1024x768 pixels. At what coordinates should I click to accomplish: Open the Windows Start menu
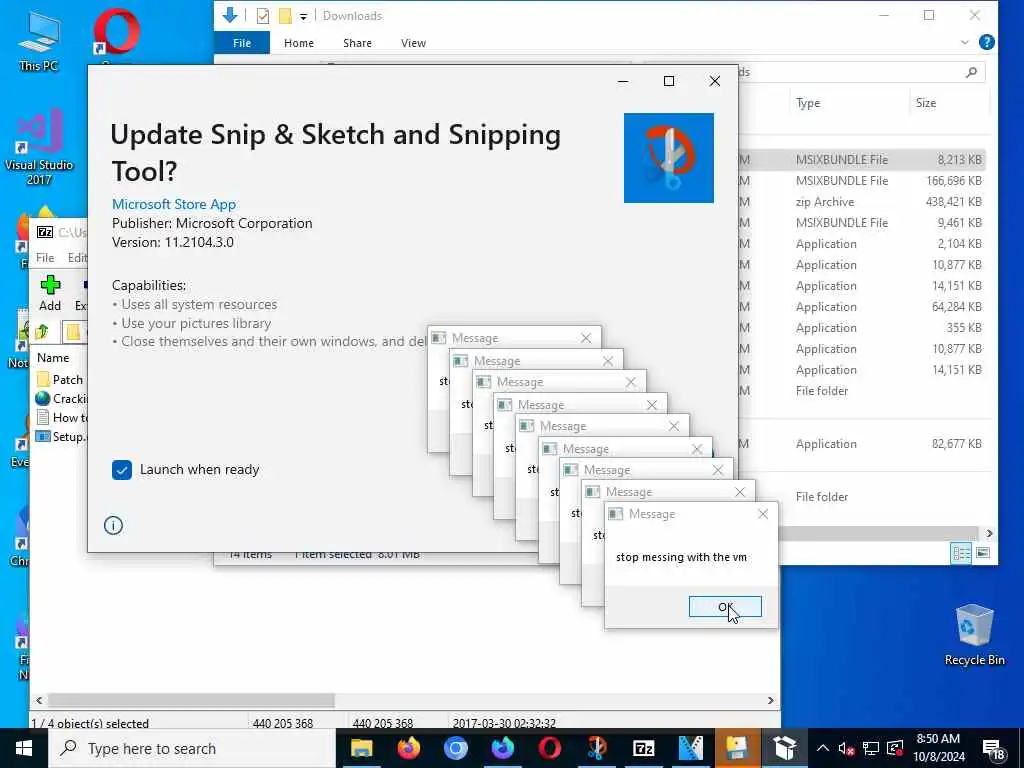tap(24, 748)
